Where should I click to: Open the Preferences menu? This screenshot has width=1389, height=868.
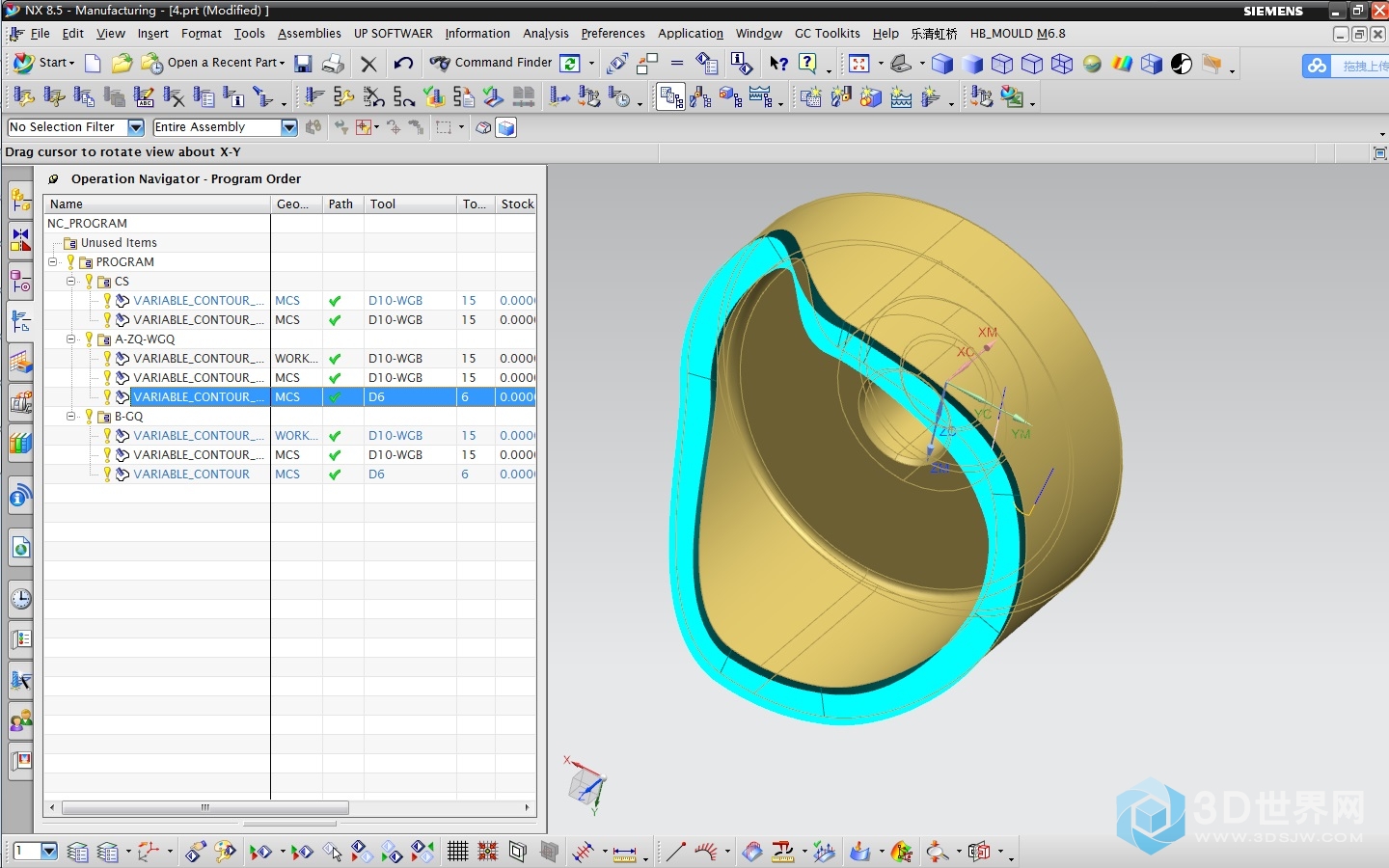click(x=613, y=33)
